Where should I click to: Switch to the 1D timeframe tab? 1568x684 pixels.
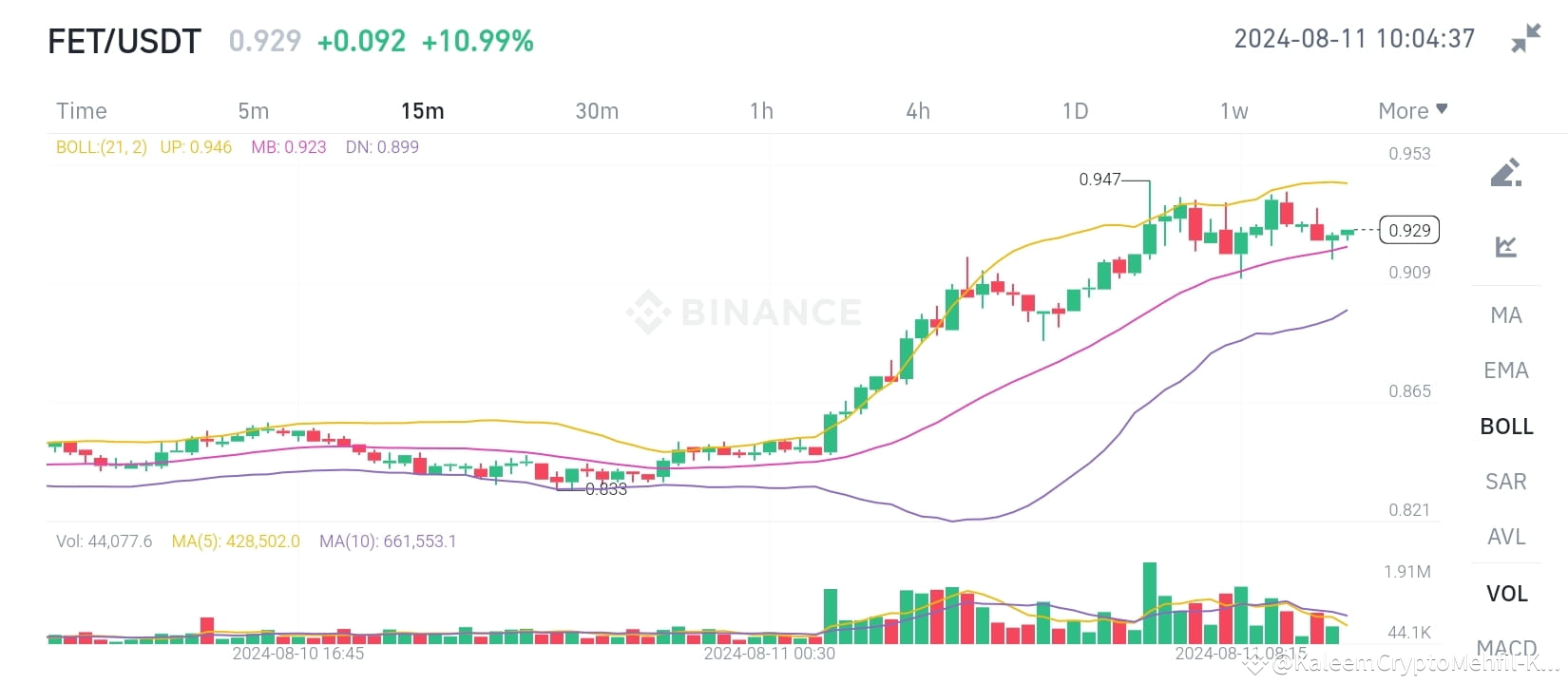coord(1075,110)
